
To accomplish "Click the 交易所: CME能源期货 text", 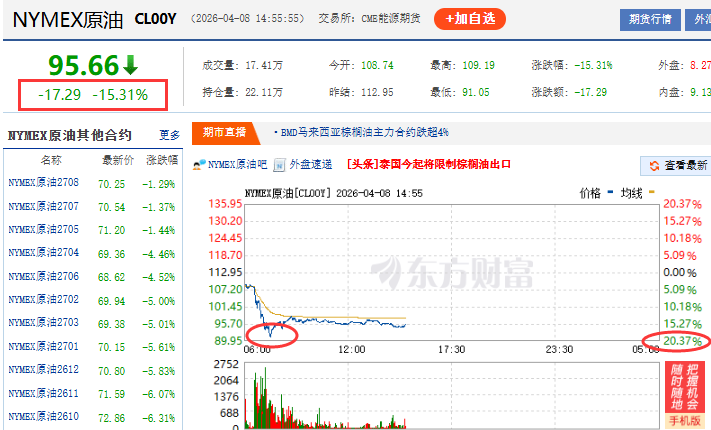I will [x=369, y=19].
